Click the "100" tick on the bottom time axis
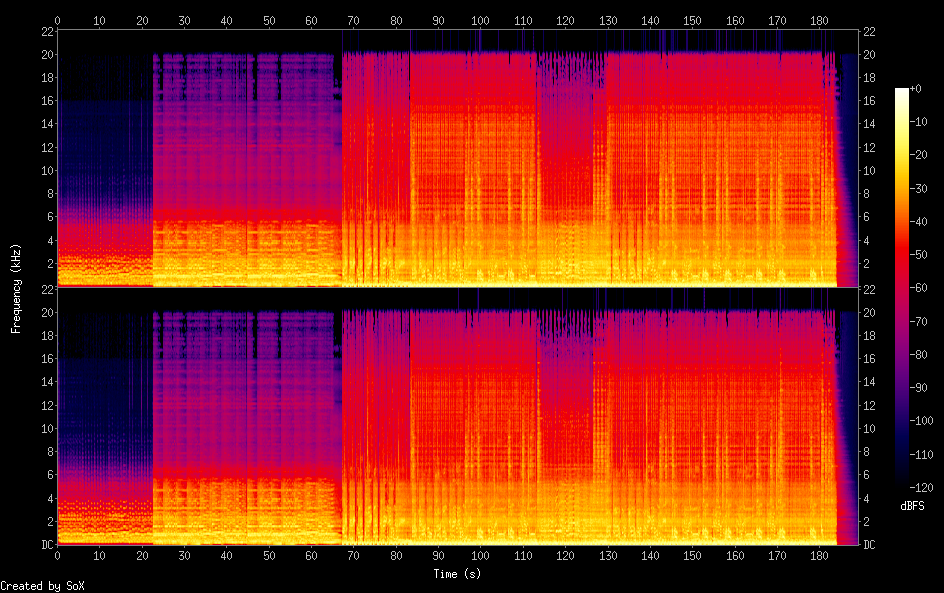 click(481, 555)
